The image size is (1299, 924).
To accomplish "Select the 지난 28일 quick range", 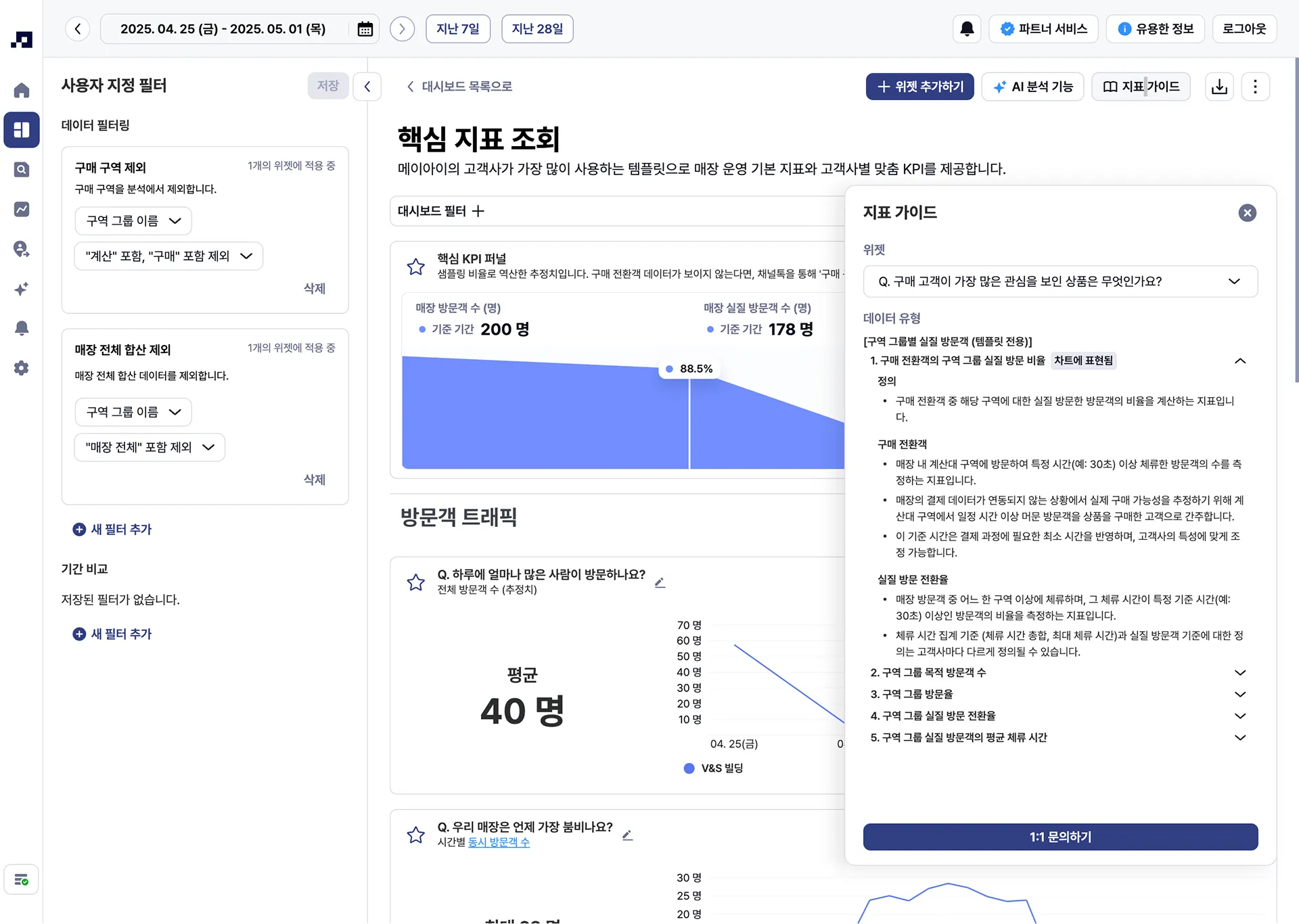I will click(x=537, y=29).
